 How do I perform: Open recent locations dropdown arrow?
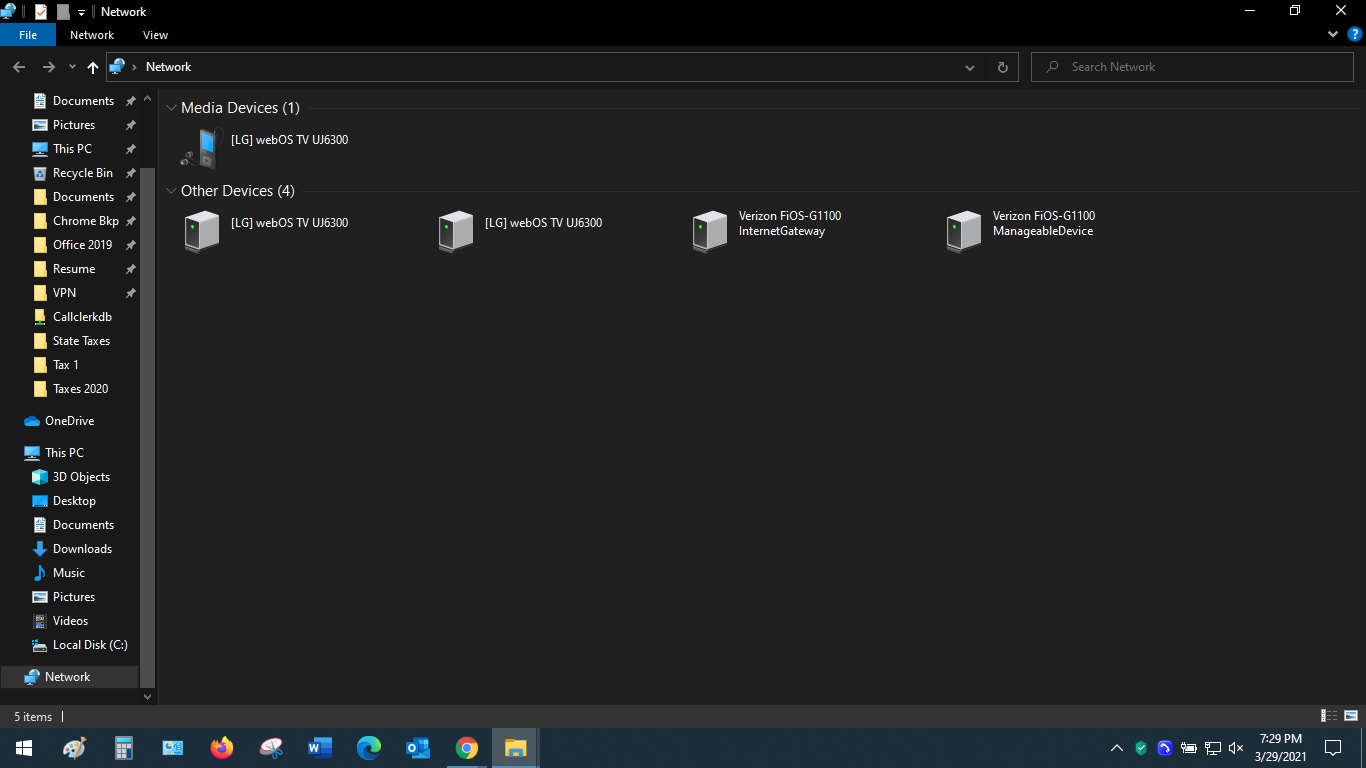coord(72,67)
